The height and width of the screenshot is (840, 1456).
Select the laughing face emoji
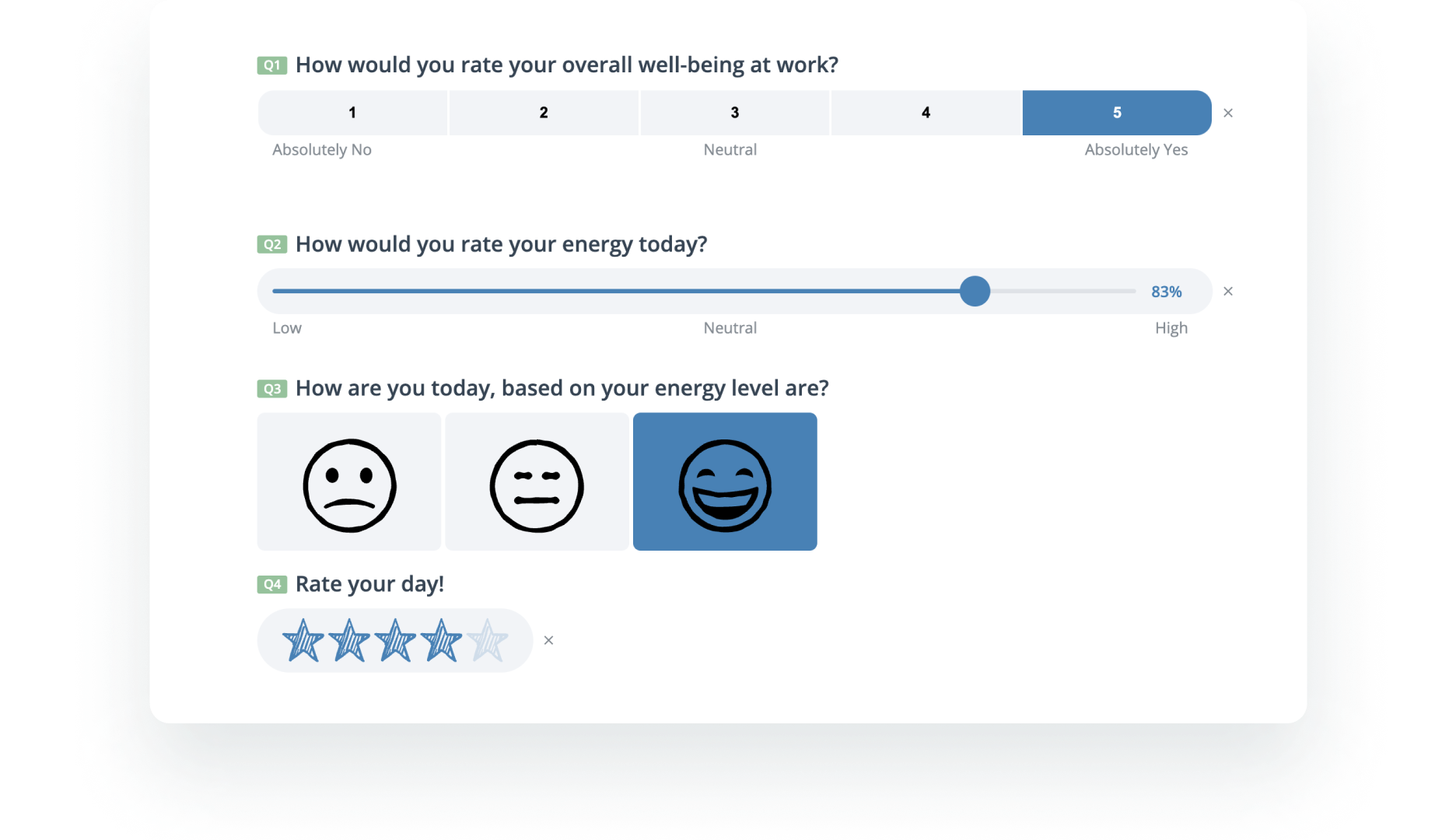[725, 482]
